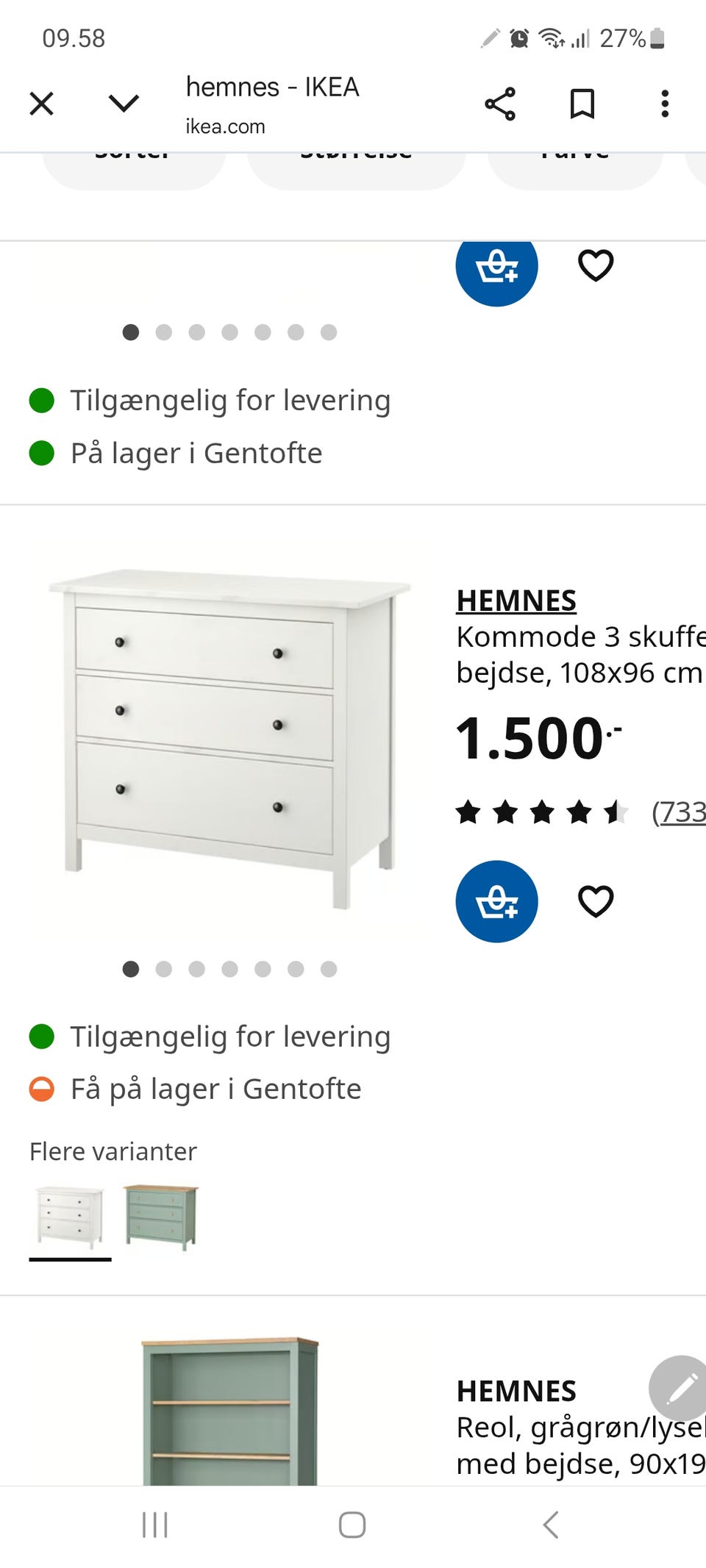Tap the first carousel dot under the kommode
The width and height of the screenshot is (706, 1568).
point(131,970)
